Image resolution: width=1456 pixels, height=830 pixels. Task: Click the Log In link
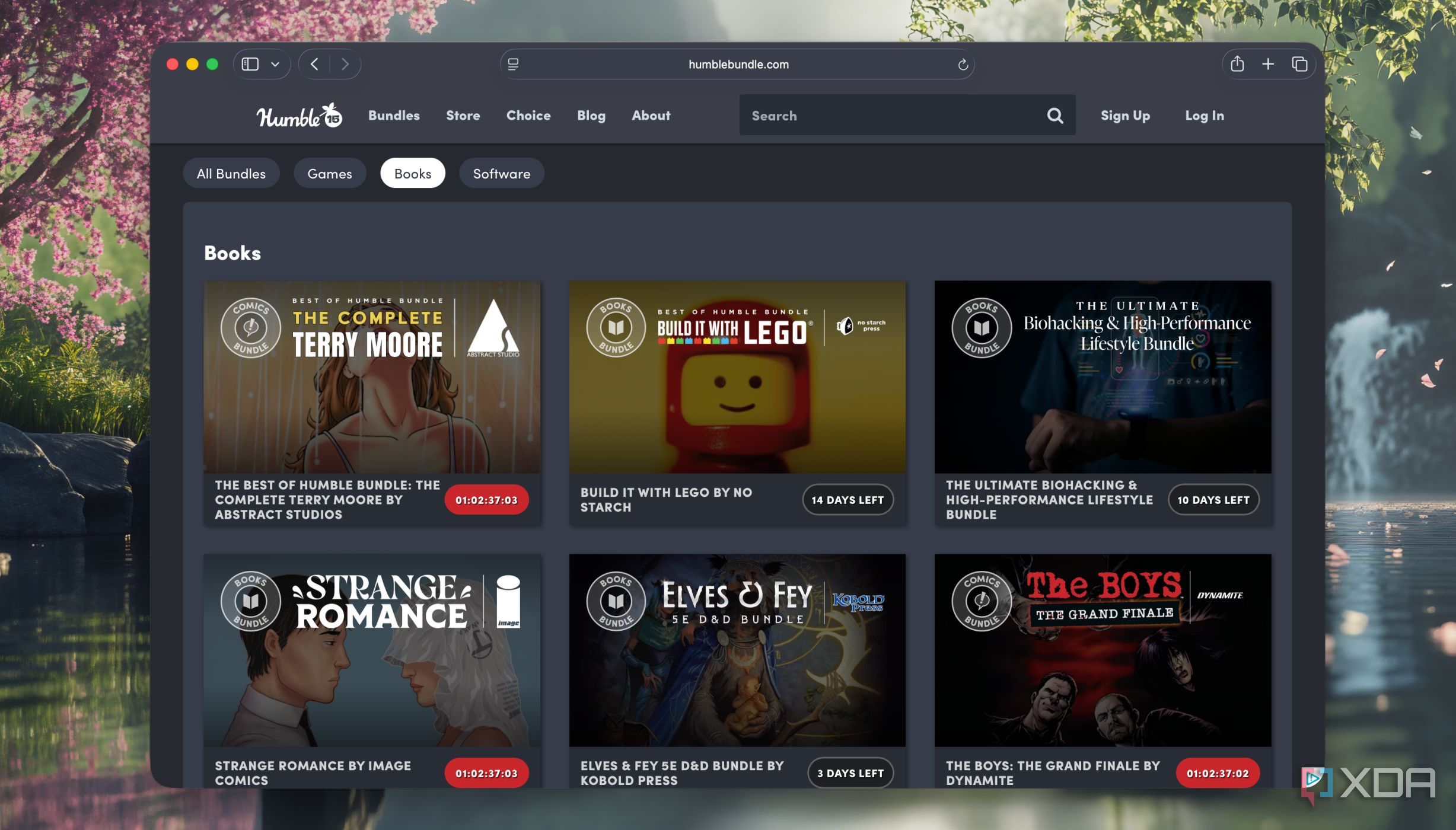pyautogui.click(x=1205, y=116)
